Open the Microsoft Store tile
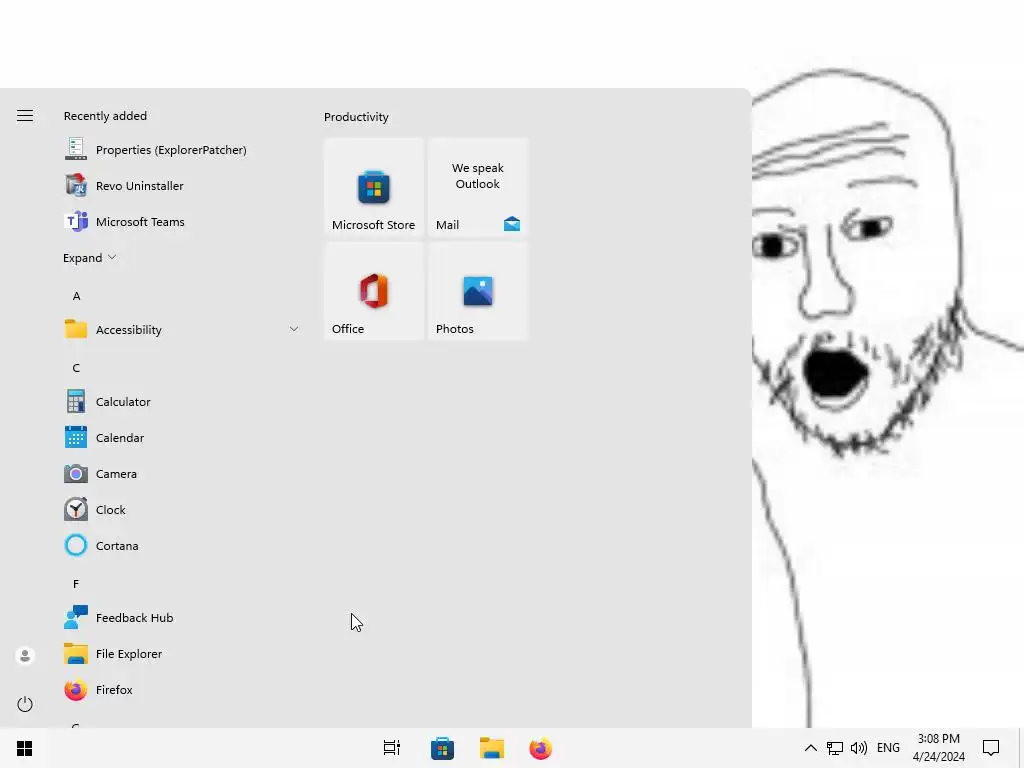The height and width of the screenshot is (768, 1024). point(374,187)
